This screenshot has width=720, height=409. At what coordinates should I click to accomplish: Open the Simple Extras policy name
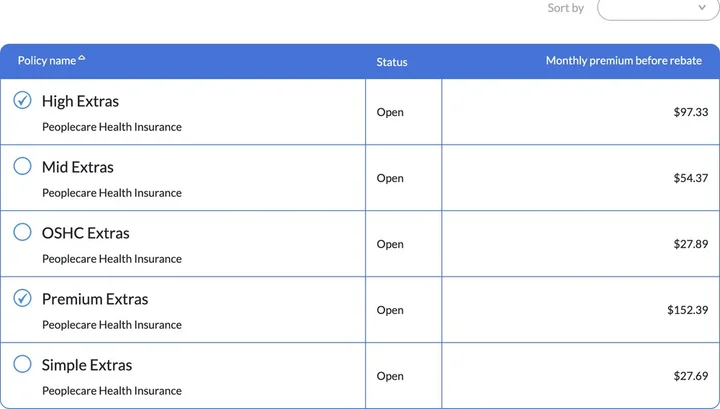[x=87, y=365]
